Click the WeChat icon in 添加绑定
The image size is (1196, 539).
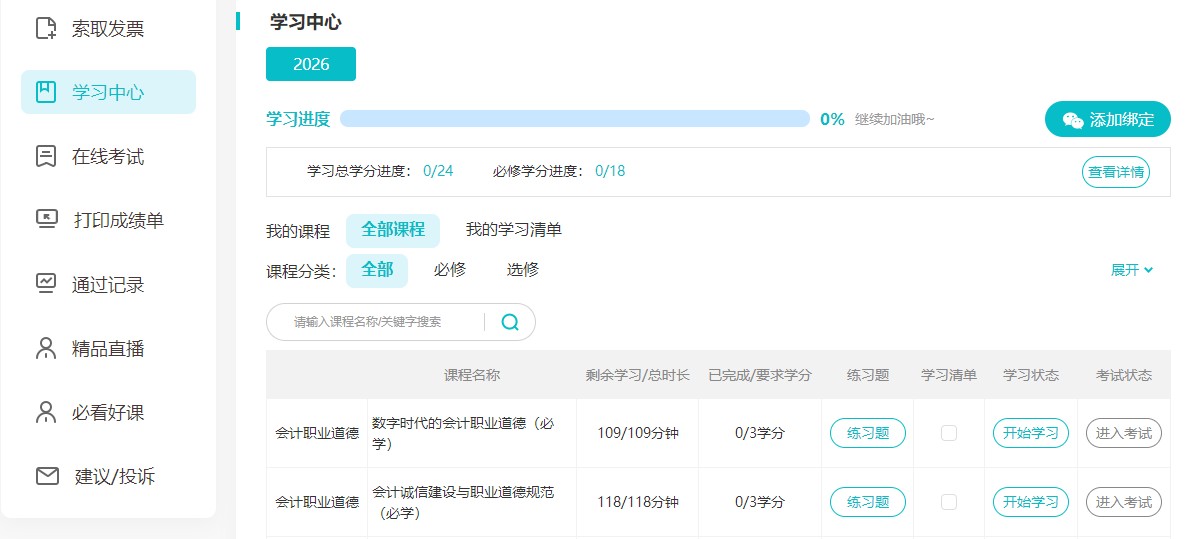click(x=1073, y=120)
